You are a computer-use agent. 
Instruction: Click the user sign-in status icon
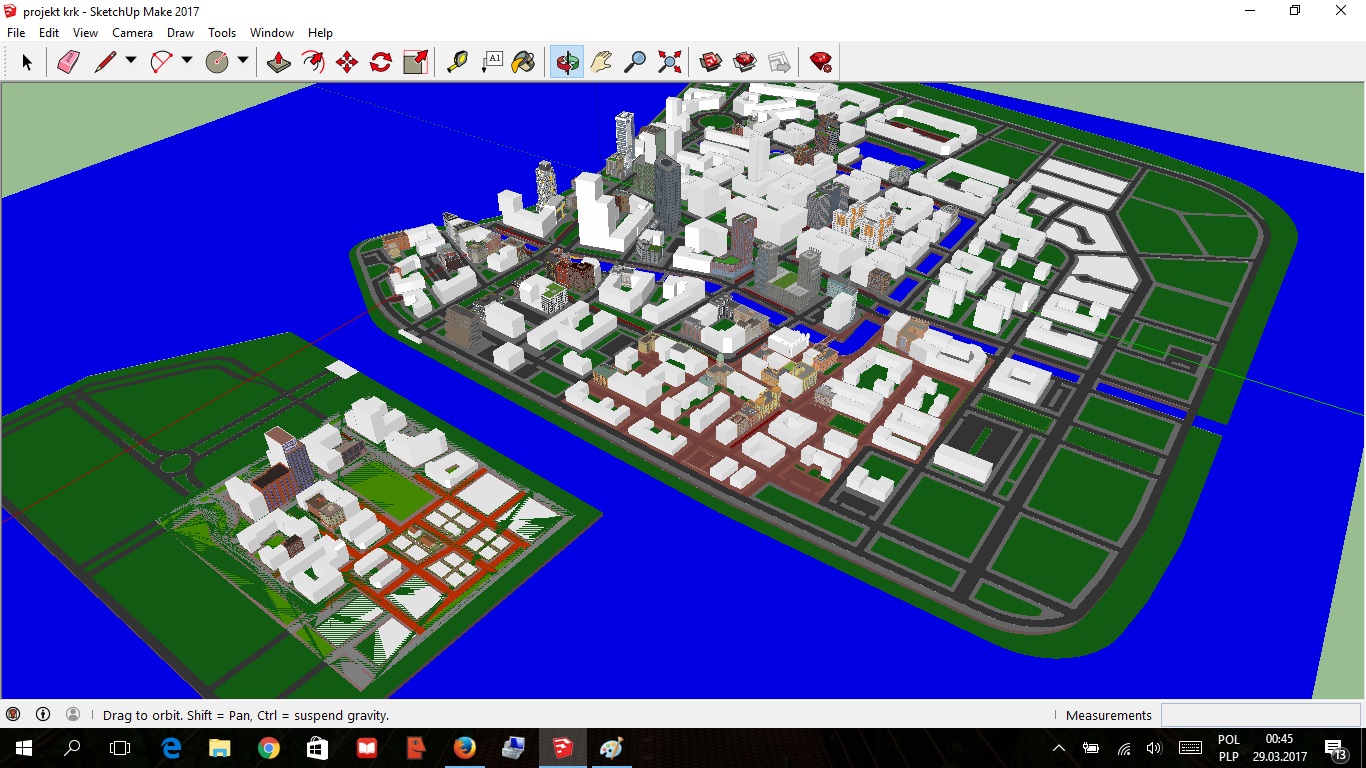click(x=73, y=715)
